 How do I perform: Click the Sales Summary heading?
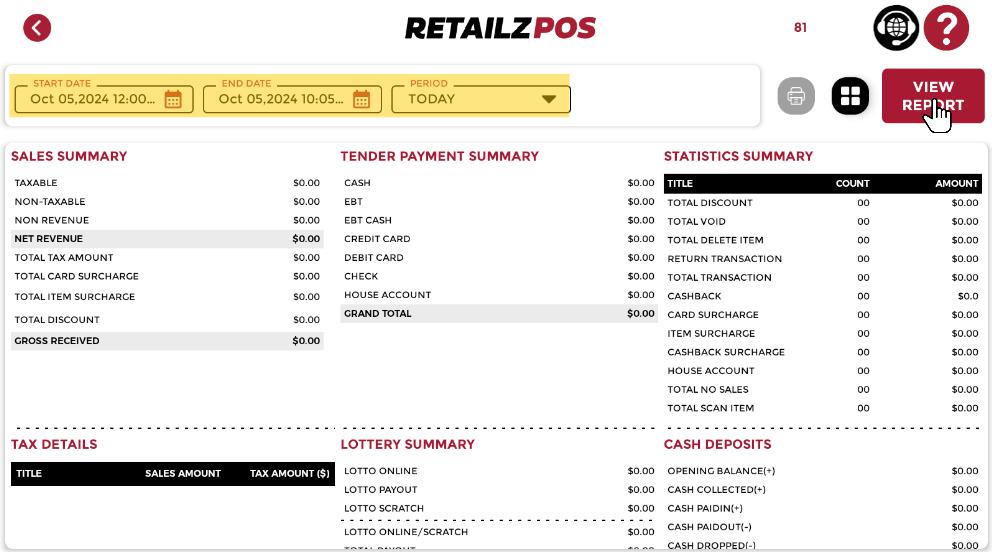tap(69, 156)
